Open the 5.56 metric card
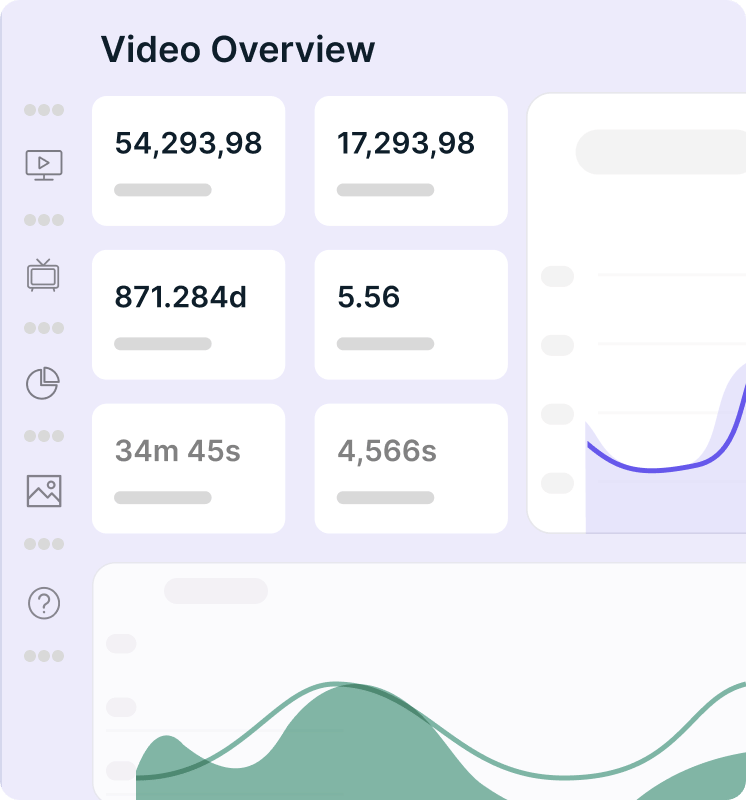The image size is (746, 800). [411, 315]
